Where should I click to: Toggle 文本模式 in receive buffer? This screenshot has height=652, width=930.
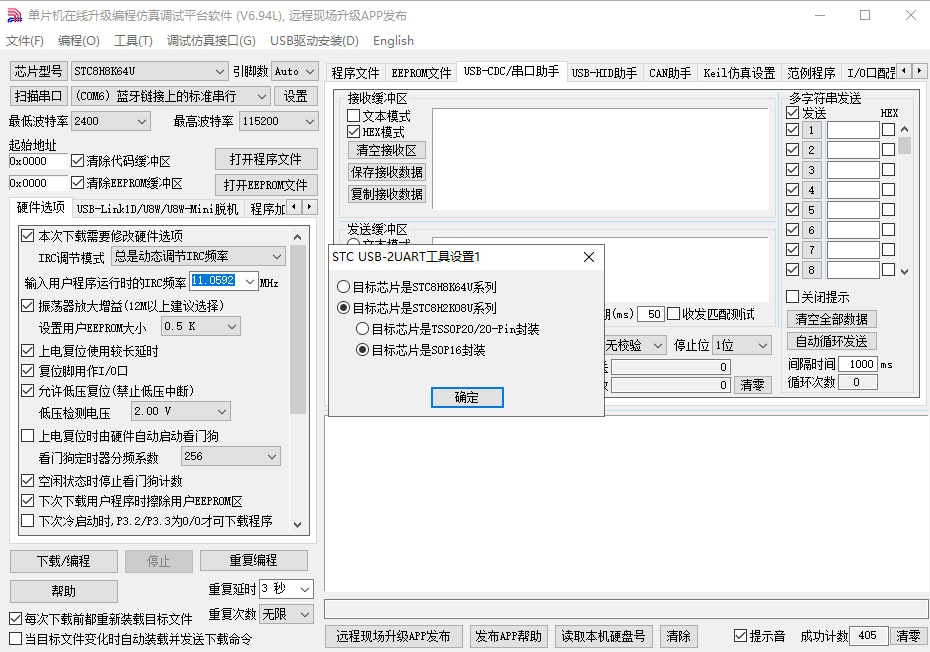click(354, 116)
